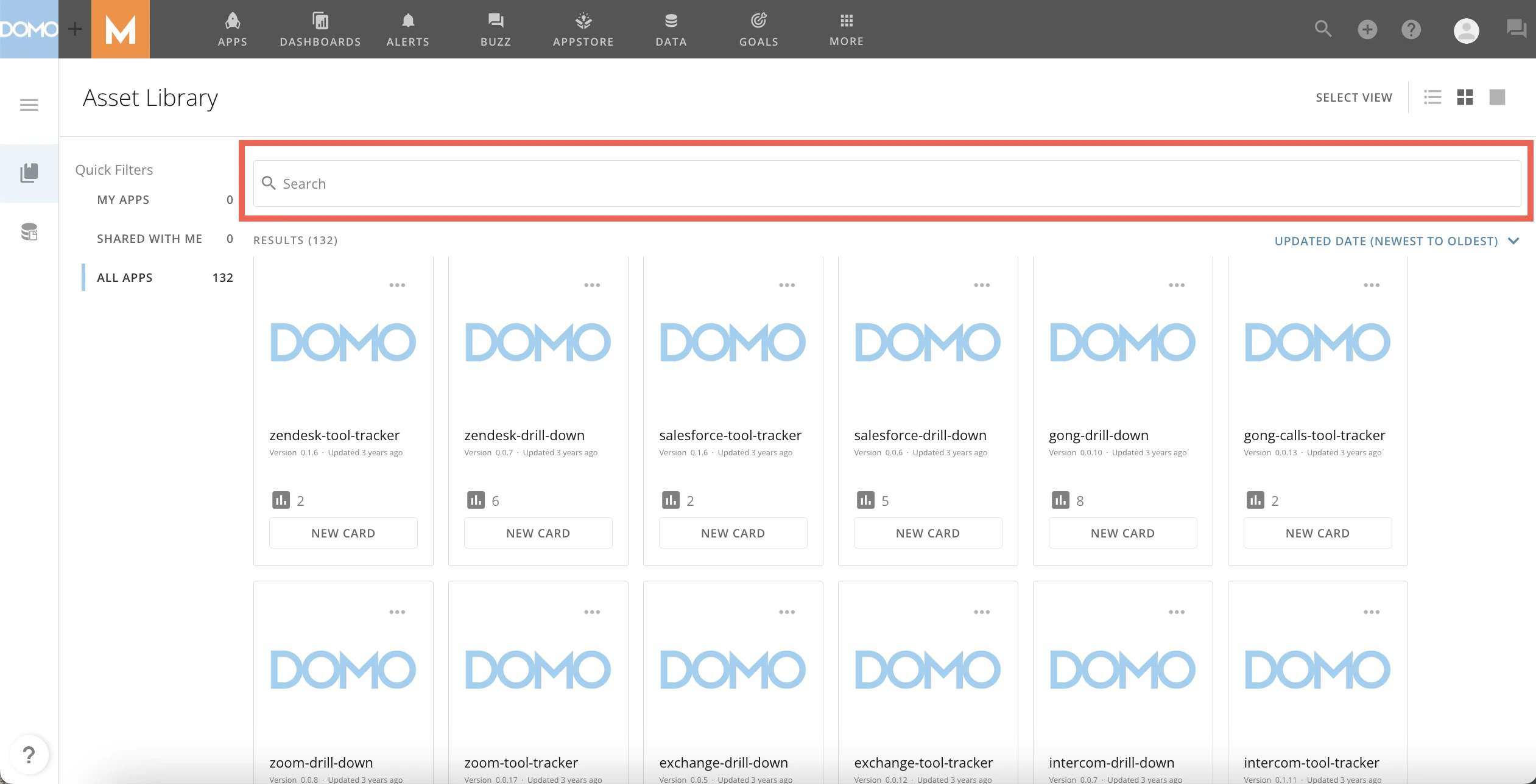Click the plus icon beside Domo logo

(75, 29)
